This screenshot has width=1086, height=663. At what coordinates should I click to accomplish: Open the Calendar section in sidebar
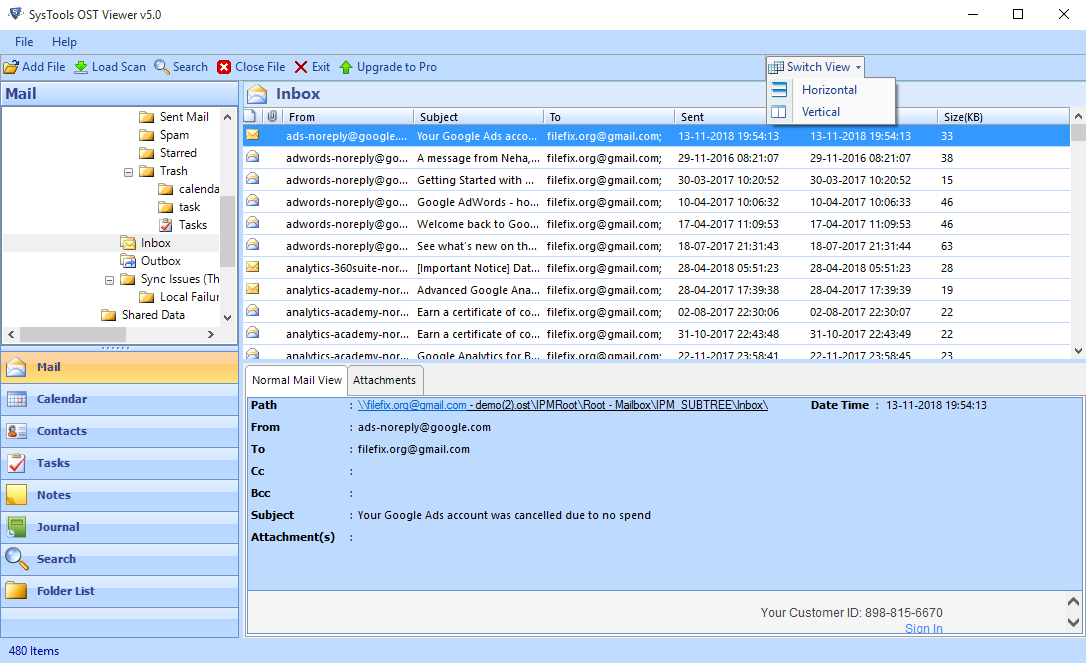tap(61, 399)
